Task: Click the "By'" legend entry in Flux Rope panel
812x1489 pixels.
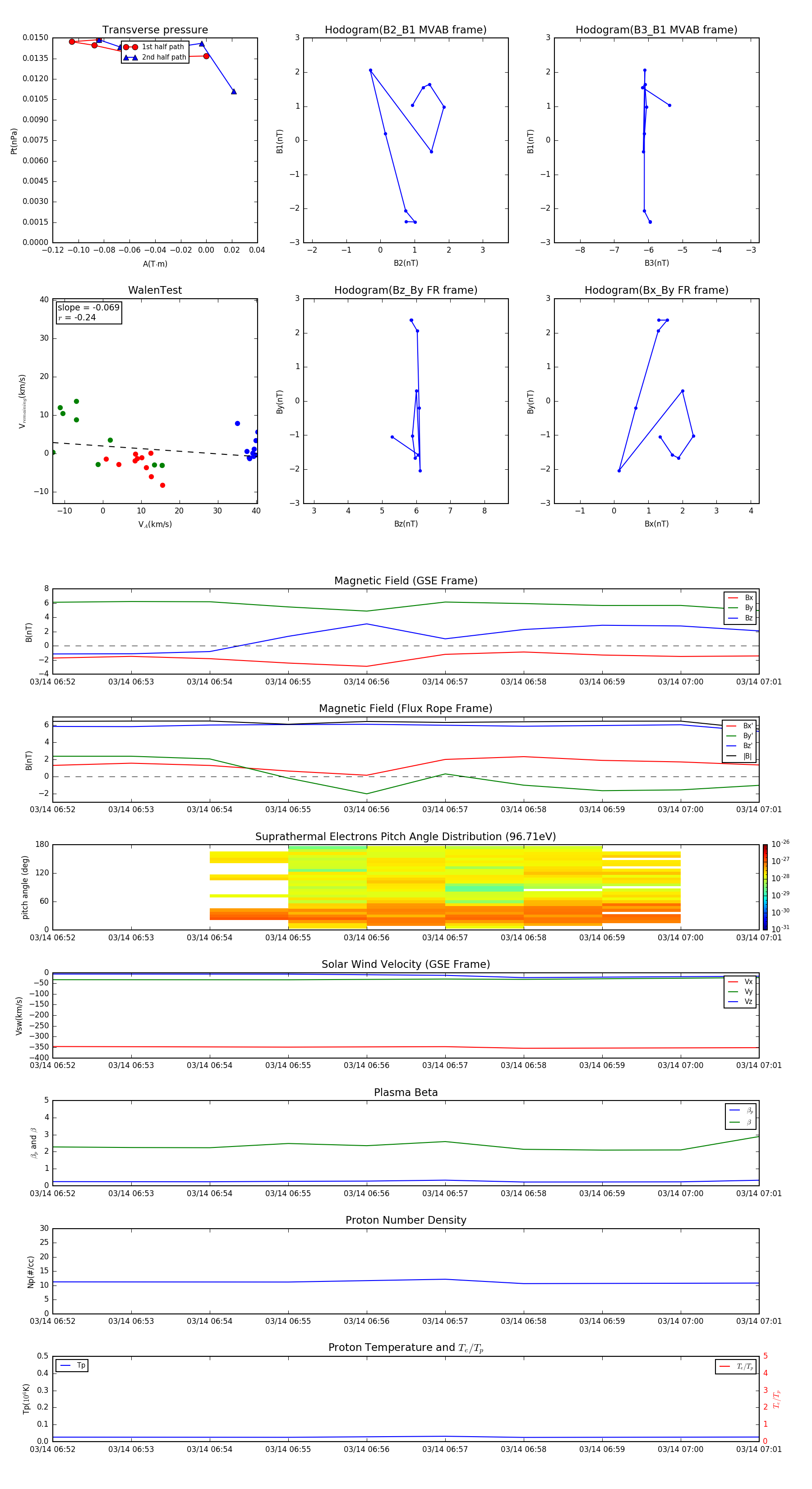Action: 739,736
